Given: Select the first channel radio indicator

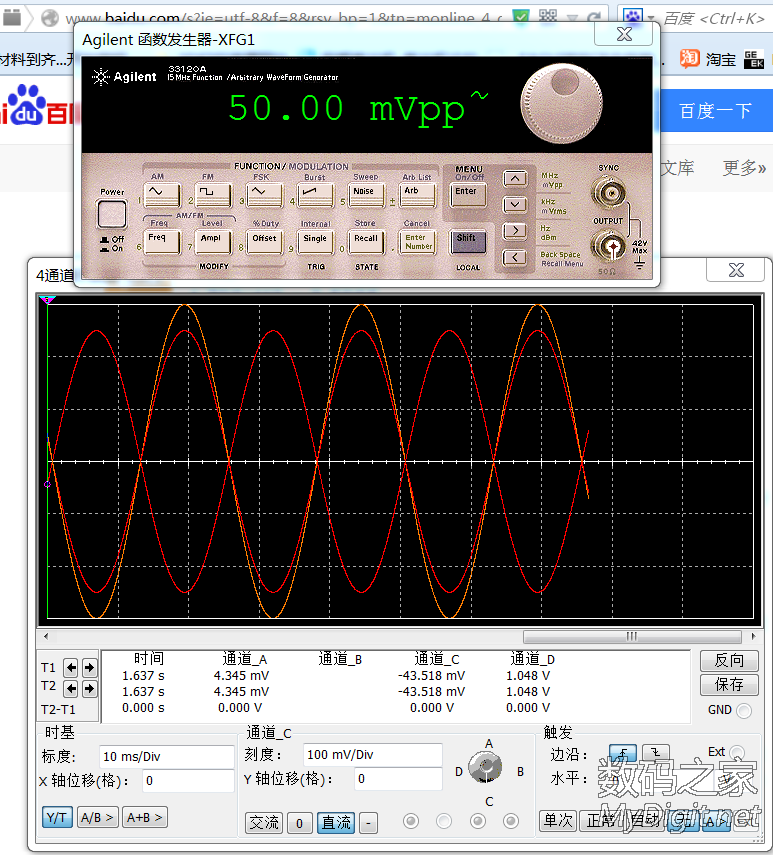Looking at the screenshot, I should click(411, 821).
